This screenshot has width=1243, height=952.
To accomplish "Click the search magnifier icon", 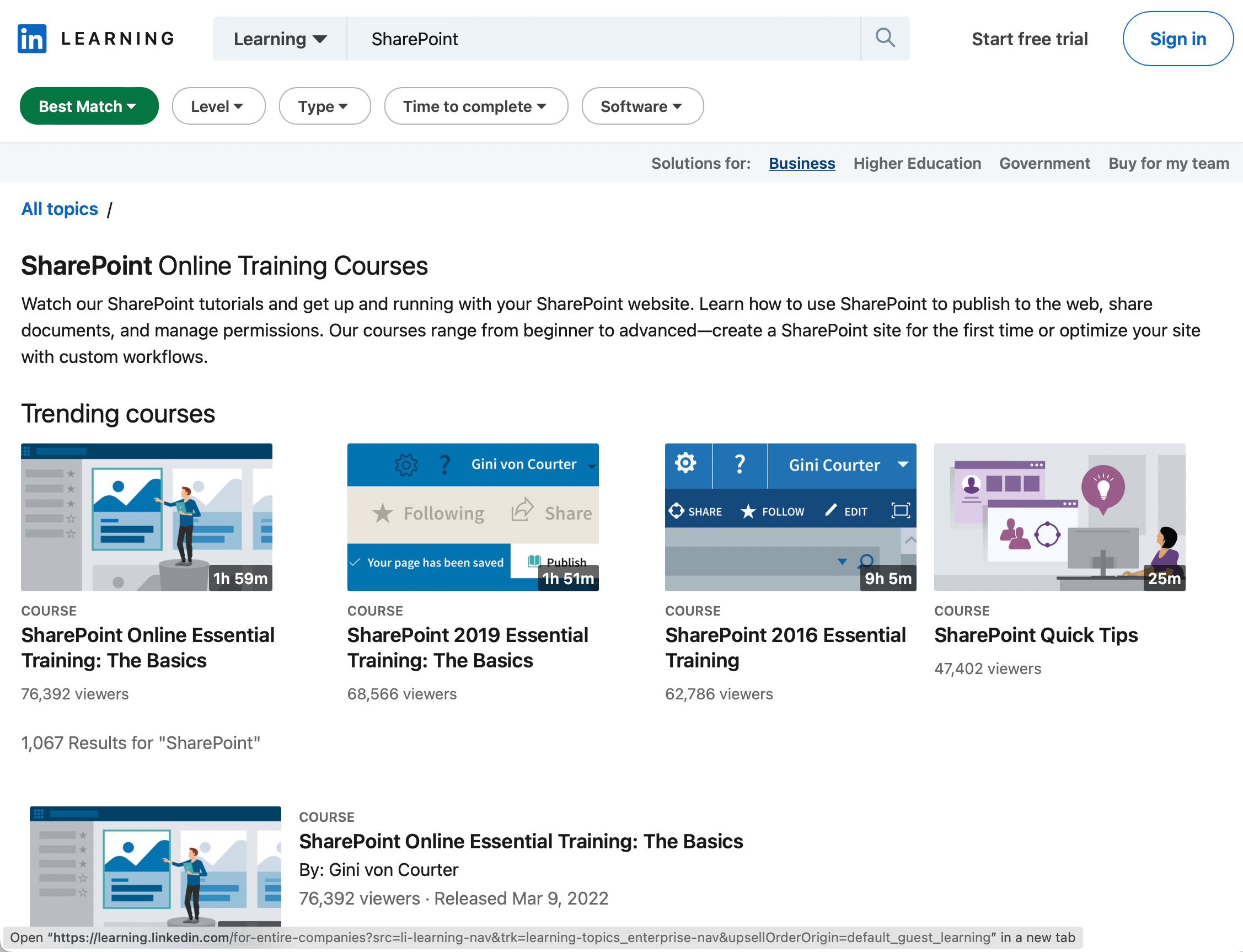I will (x=885, y=38).
